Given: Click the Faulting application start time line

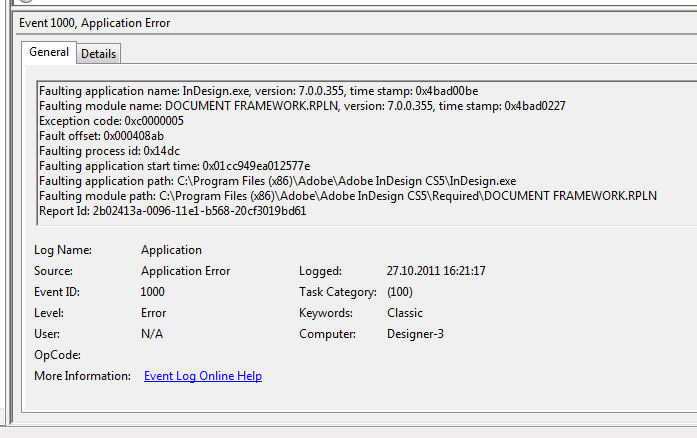Looking at the screenshot, I should coord(175,166).
